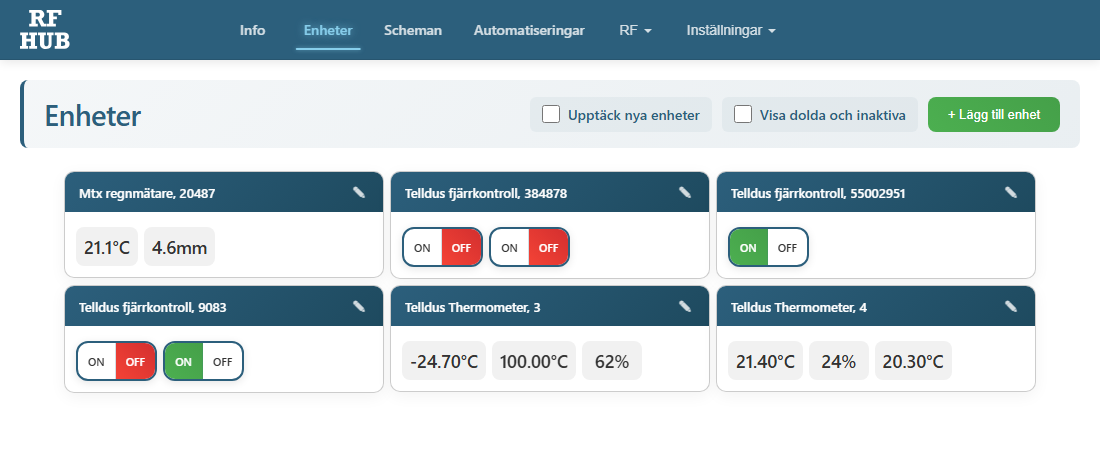Select the 24% humidity value
The height and width of the screenshot is (450, 1100).
[839, 362]
